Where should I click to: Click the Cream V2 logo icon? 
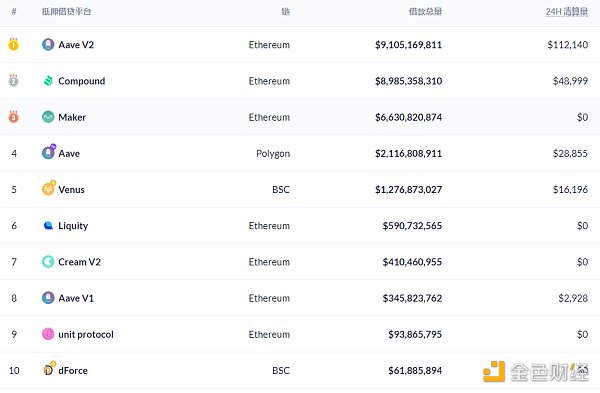[48, 262]
